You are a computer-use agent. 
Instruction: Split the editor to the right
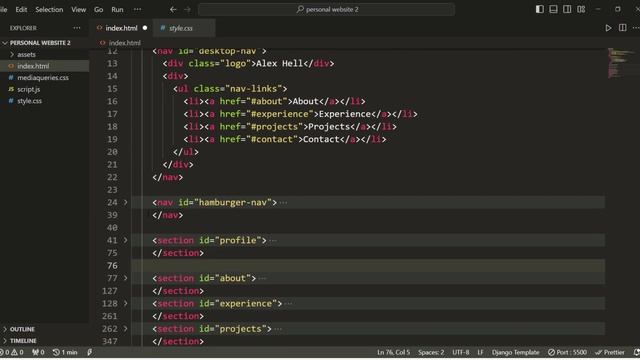[622, 28]
